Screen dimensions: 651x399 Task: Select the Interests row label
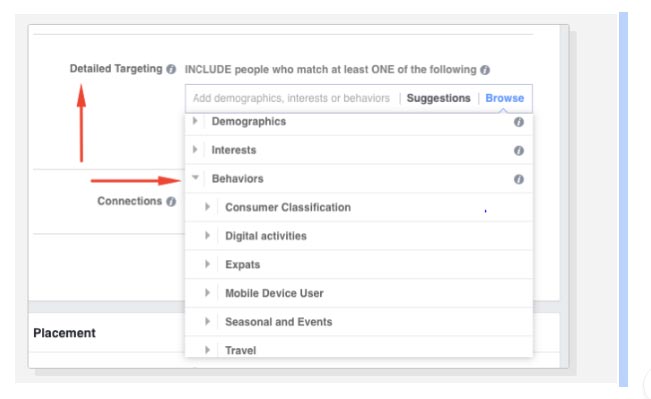[234, 150]
